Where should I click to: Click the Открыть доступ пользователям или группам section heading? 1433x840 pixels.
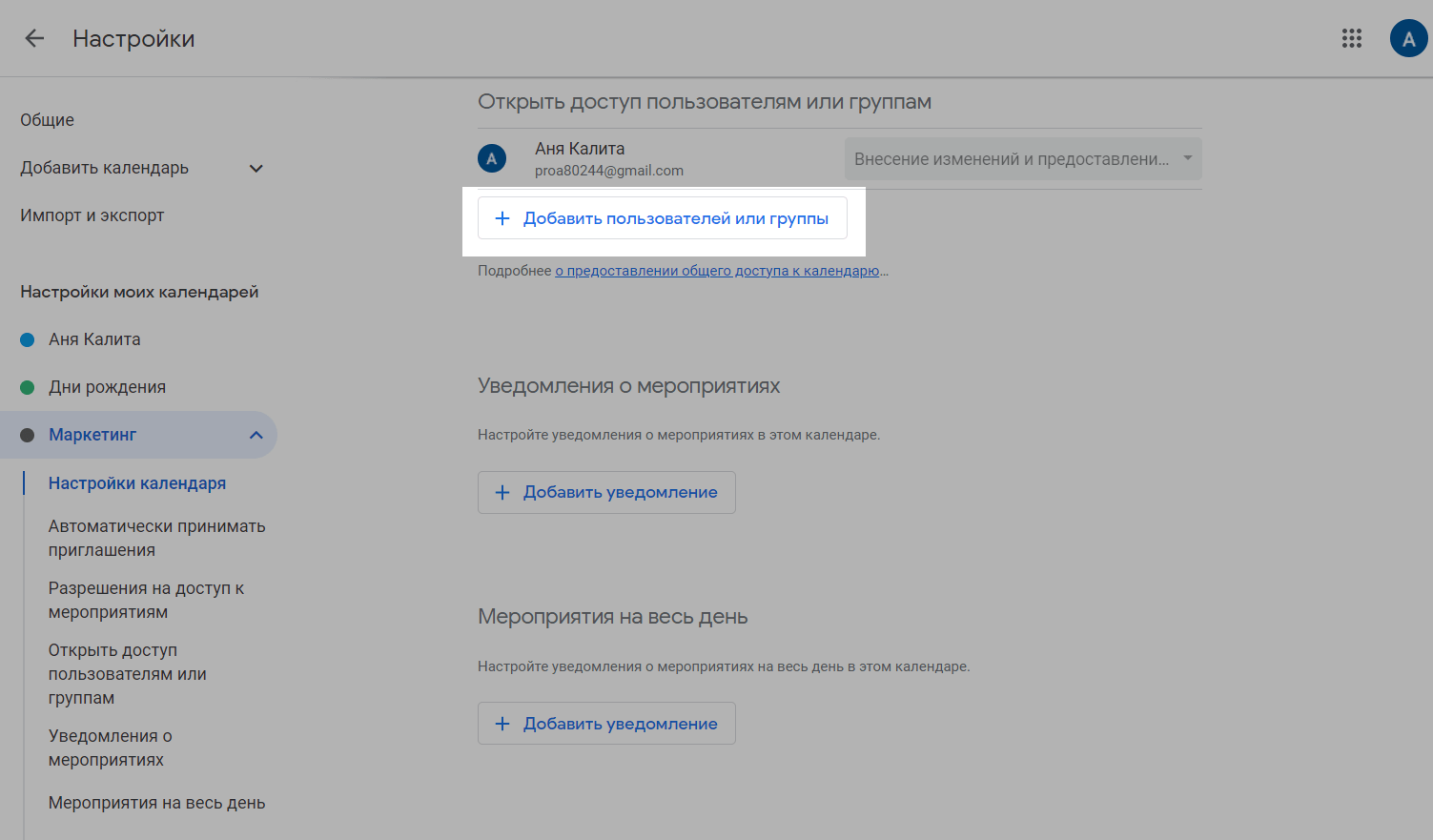coord(705,102)
